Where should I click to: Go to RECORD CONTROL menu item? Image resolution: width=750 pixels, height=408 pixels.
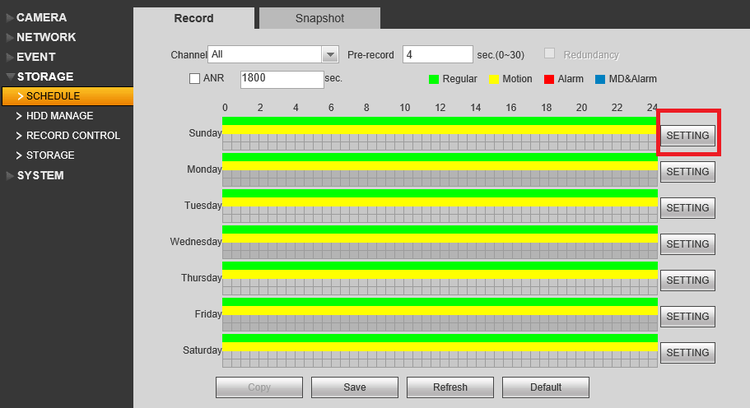[x=73, y=135]
